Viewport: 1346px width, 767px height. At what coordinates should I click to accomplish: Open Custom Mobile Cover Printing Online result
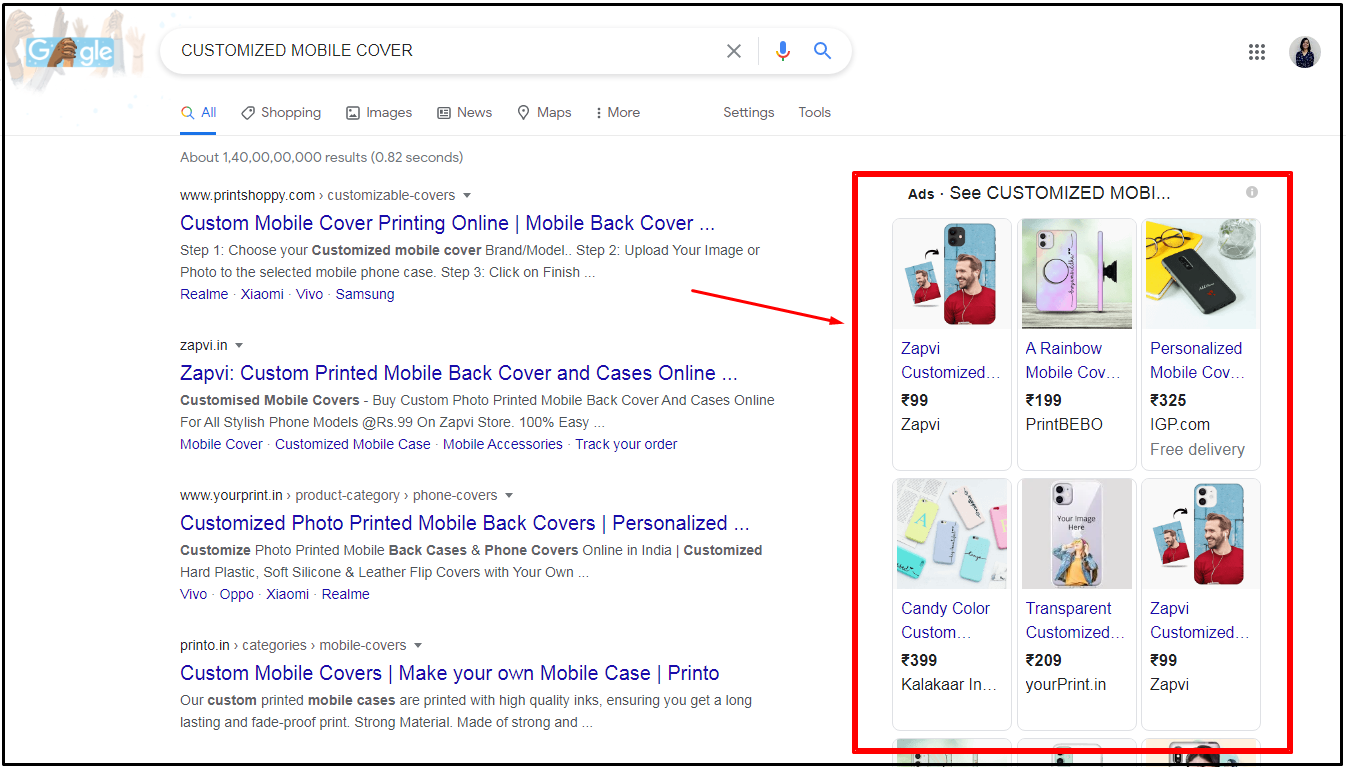click(x=447, y=223)
